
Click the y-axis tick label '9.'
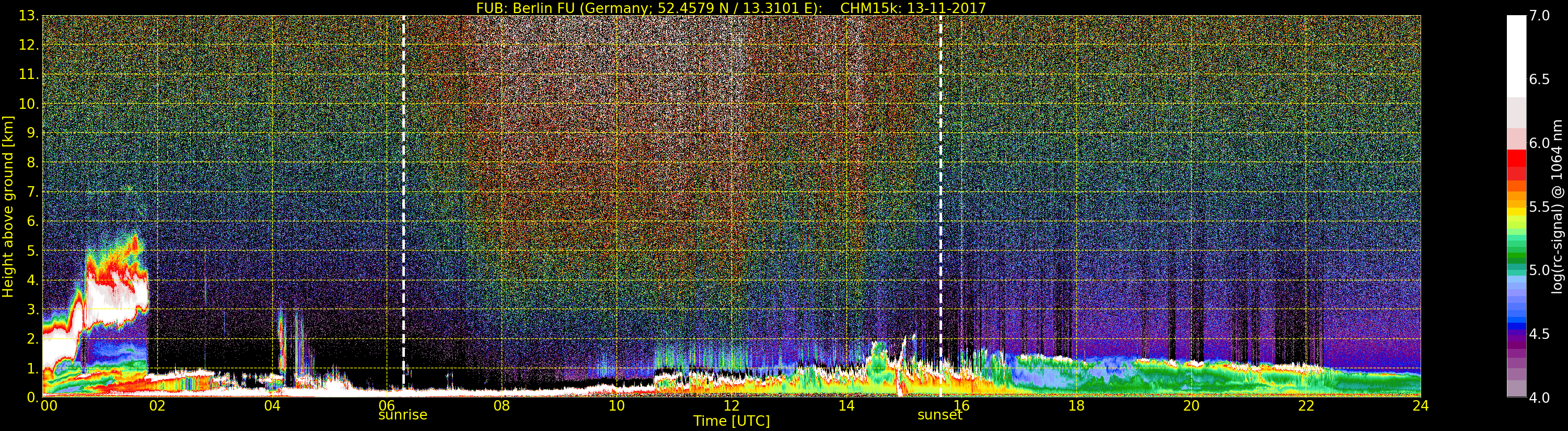coord(32,133)
